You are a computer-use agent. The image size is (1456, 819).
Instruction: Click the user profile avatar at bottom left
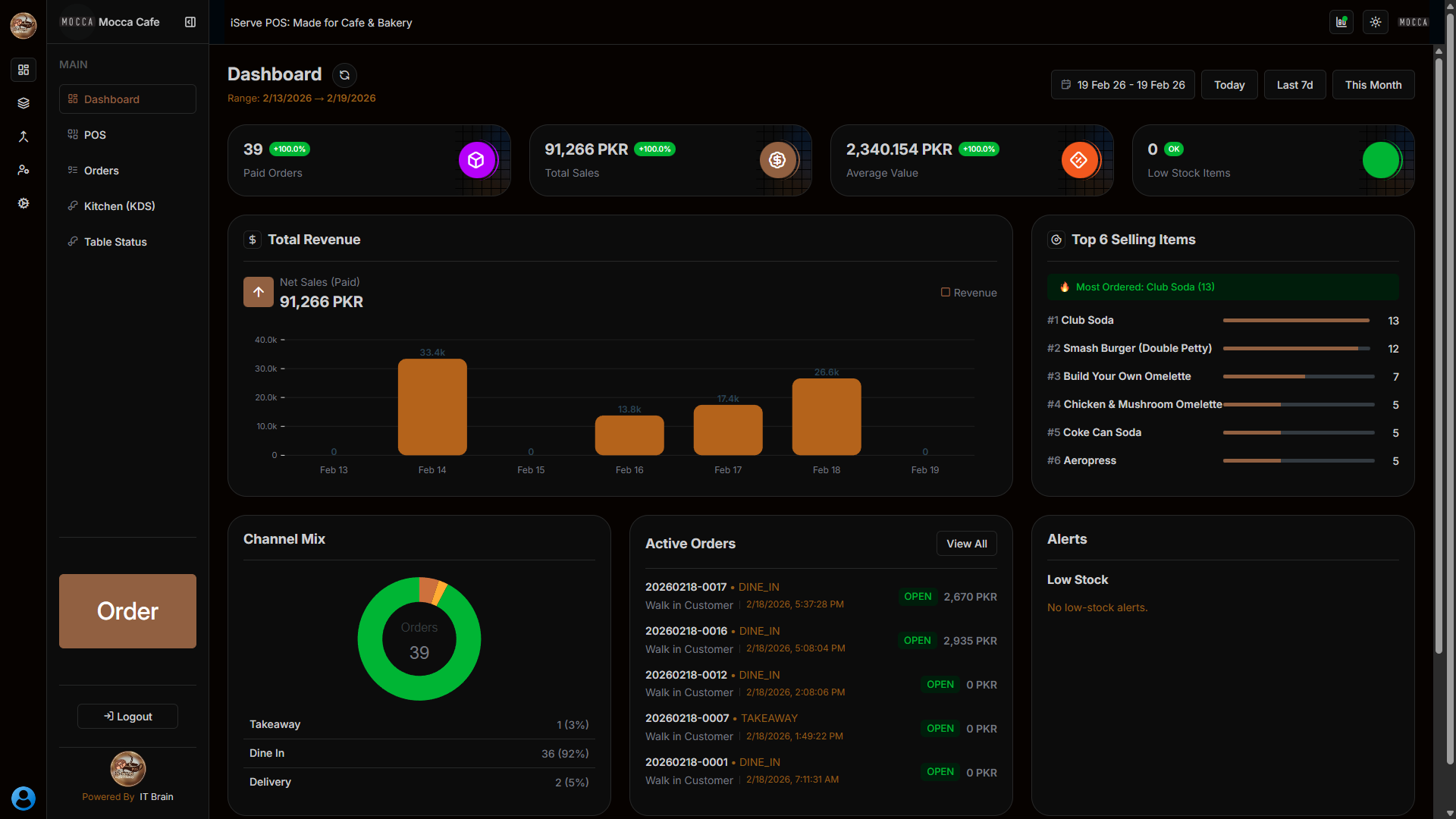[24, 798]
